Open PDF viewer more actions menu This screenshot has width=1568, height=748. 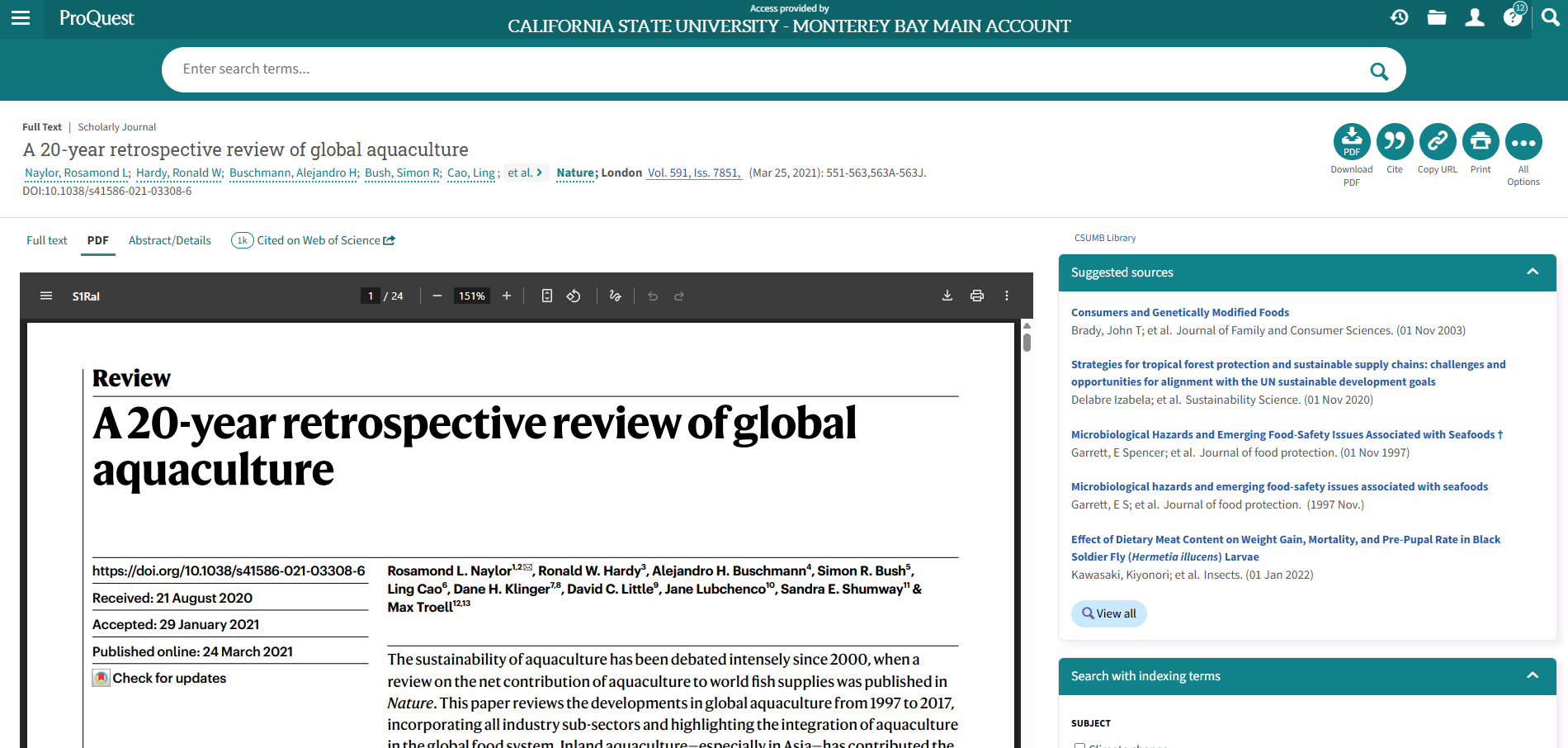coord(1006,296)
